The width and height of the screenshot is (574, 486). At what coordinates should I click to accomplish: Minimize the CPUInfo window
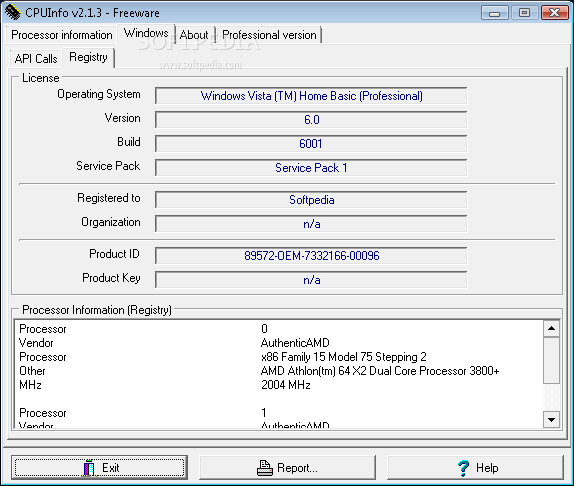click(x=495, y=13)
